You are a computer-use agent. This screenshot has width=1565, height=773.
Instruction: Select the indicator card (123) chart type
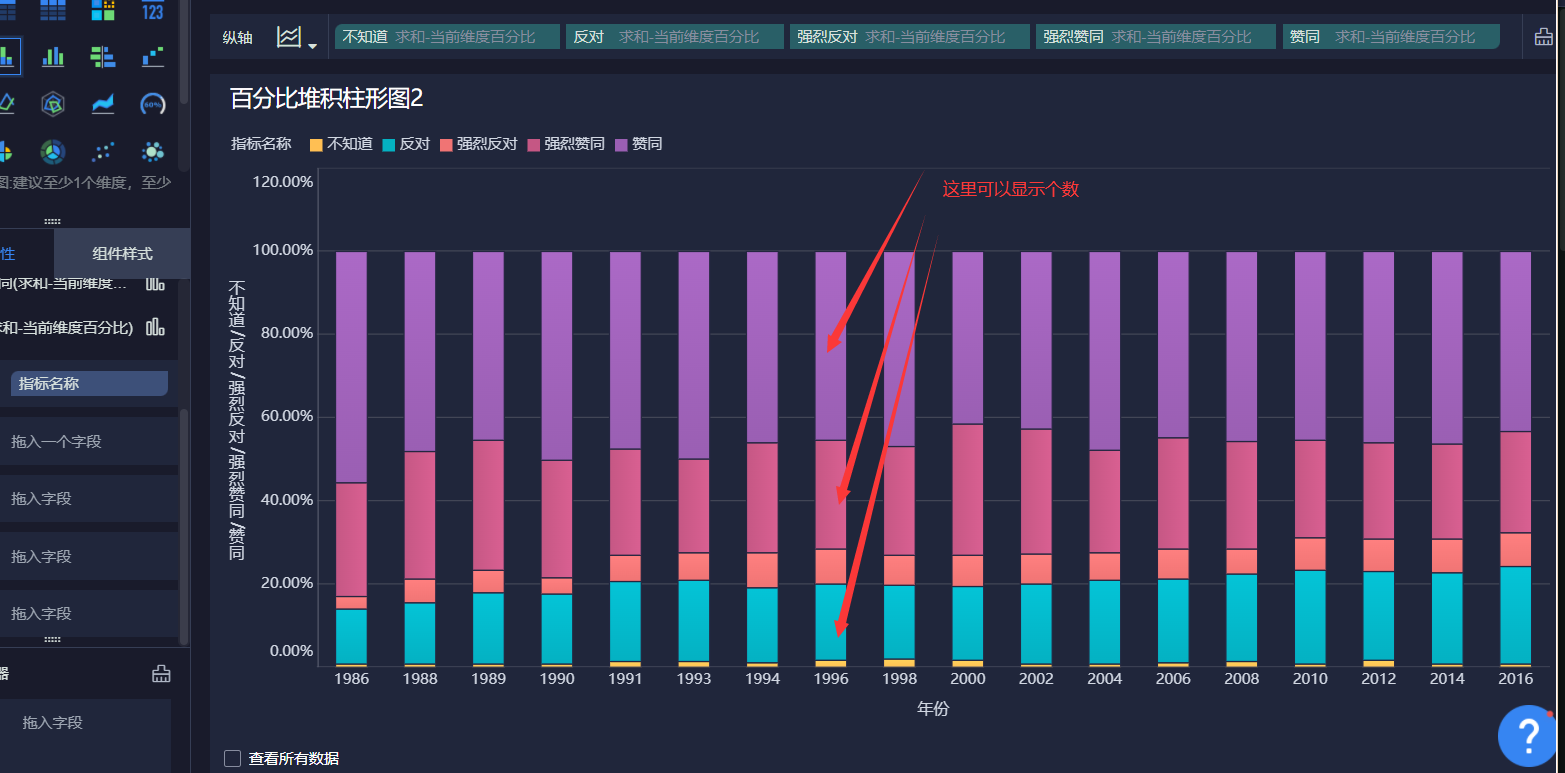tap(152, 11)
